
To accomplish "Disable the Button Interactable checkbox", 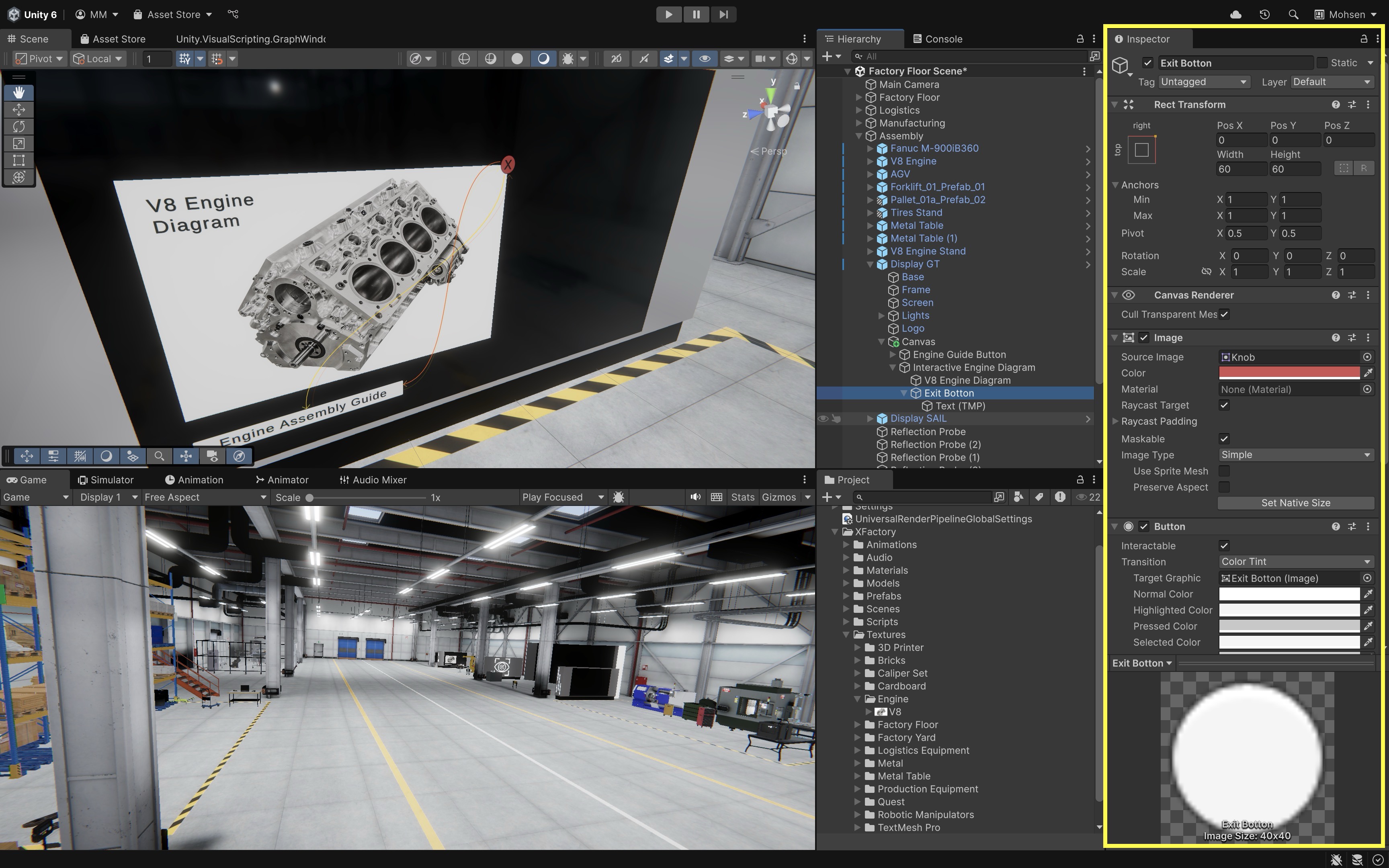I will 1224,546.
